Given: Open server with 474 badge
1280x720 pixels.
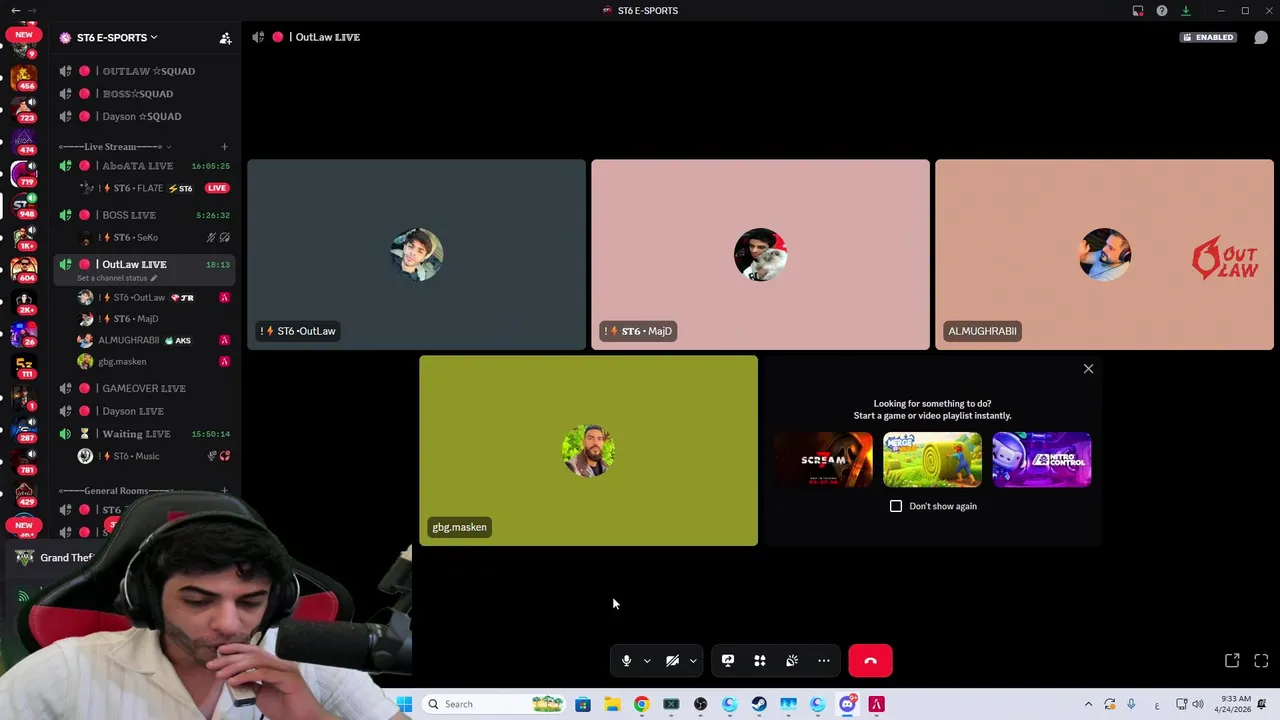Looking at the screenshot, I should pos(24,141).
